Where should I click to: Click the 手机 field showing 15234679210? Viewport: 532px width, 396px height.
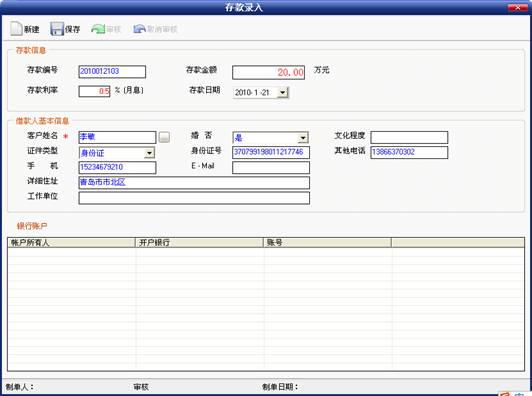tap(117, 167)
